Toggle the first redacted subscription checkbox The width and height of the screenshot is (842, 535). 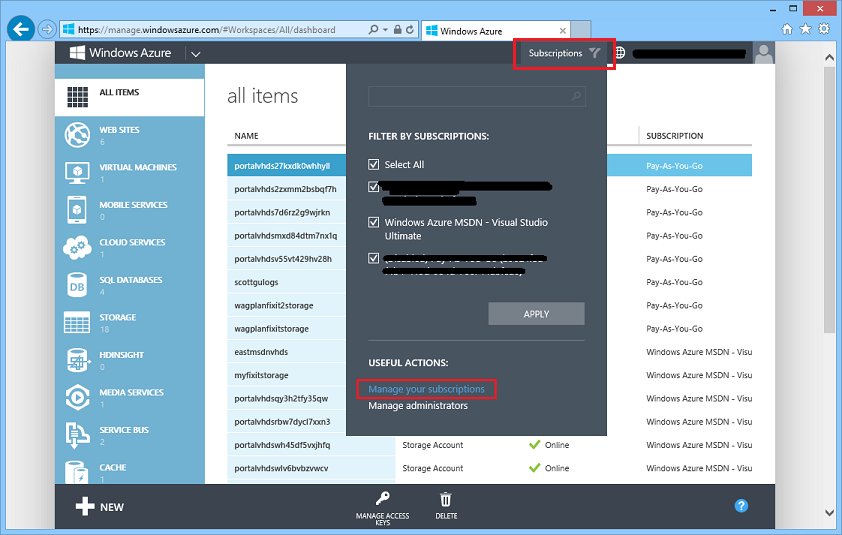click(x=374, y=187)
